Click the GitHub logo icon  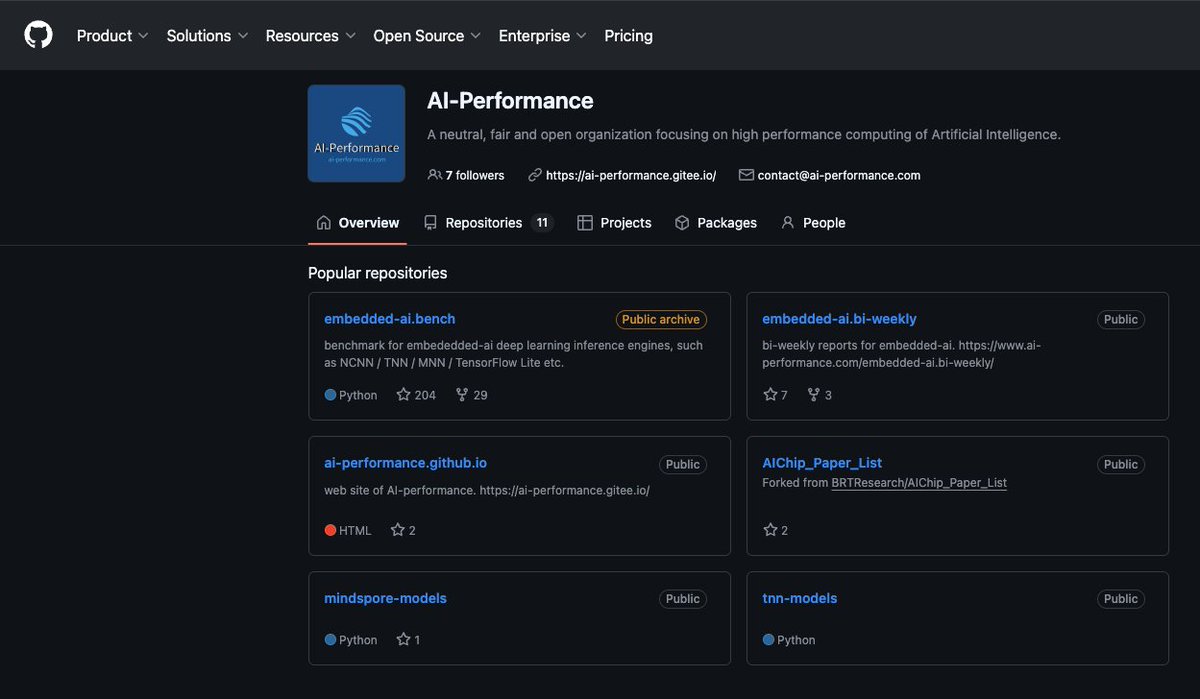[x=38, y=34]
